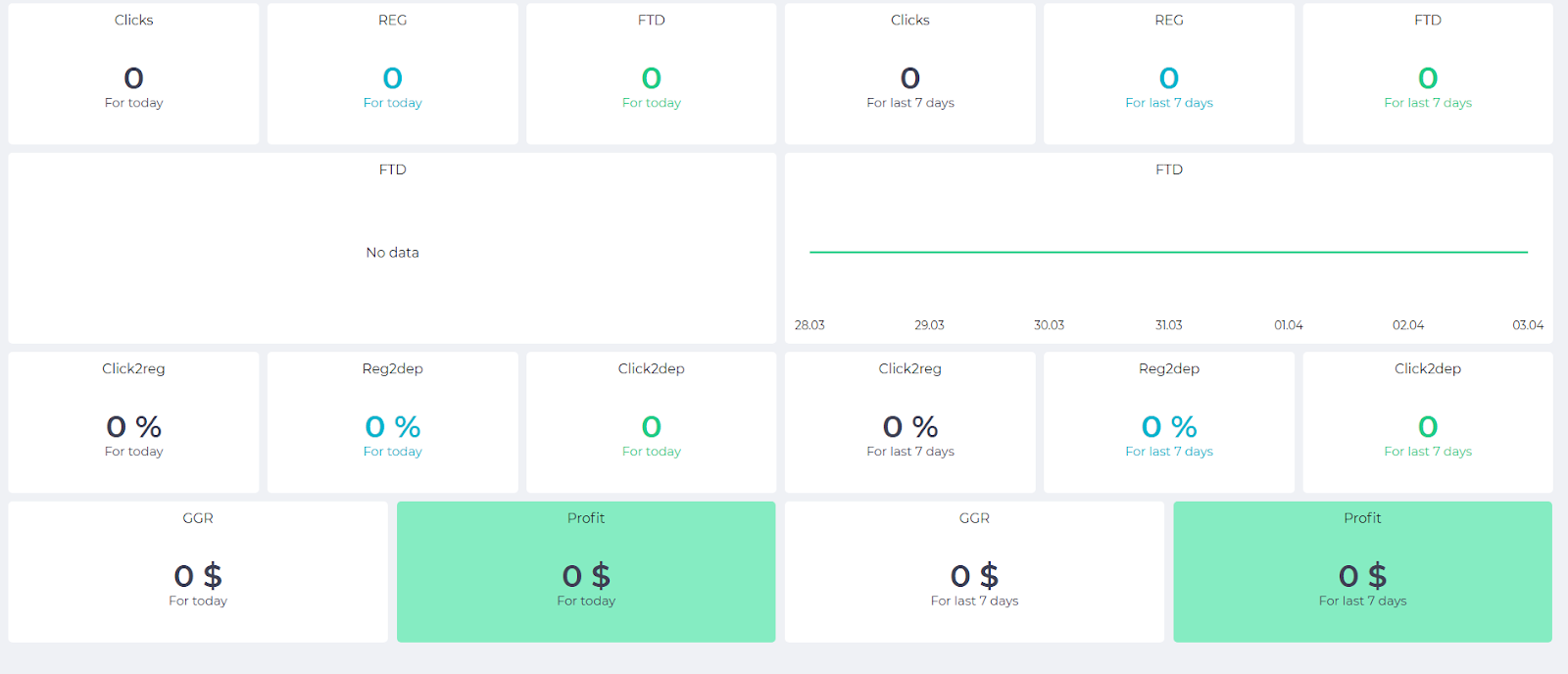
Task: Open the Click2reg for last 7 days card
Action: coord(909,423)
